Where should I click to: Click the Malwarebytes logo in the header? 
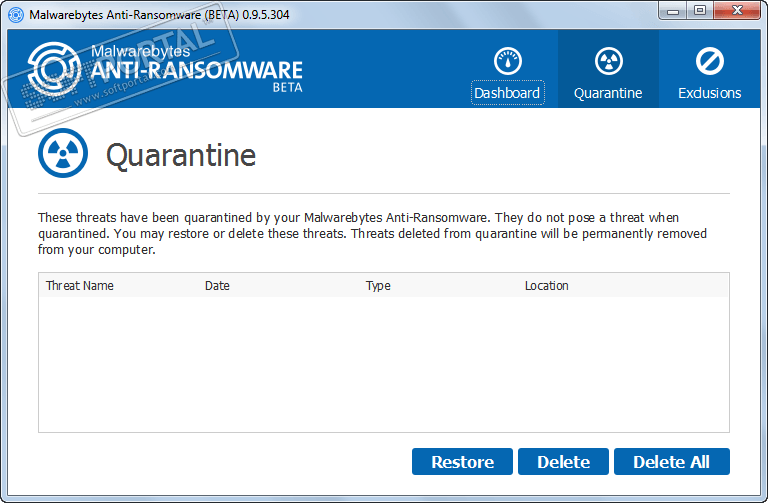(x=54, y=69)
